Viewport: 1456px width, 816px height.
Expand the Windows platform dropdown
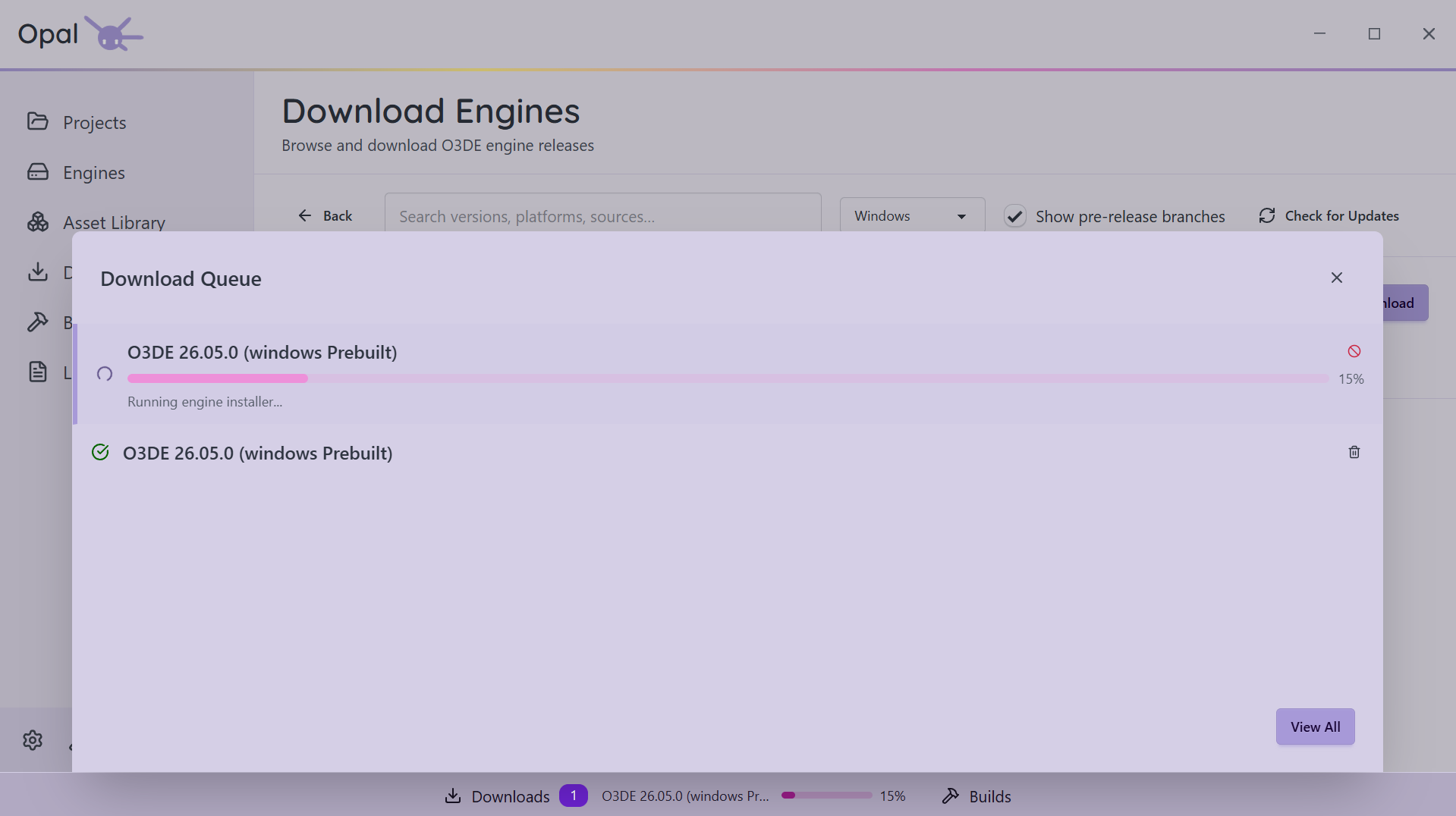point(912,216)
